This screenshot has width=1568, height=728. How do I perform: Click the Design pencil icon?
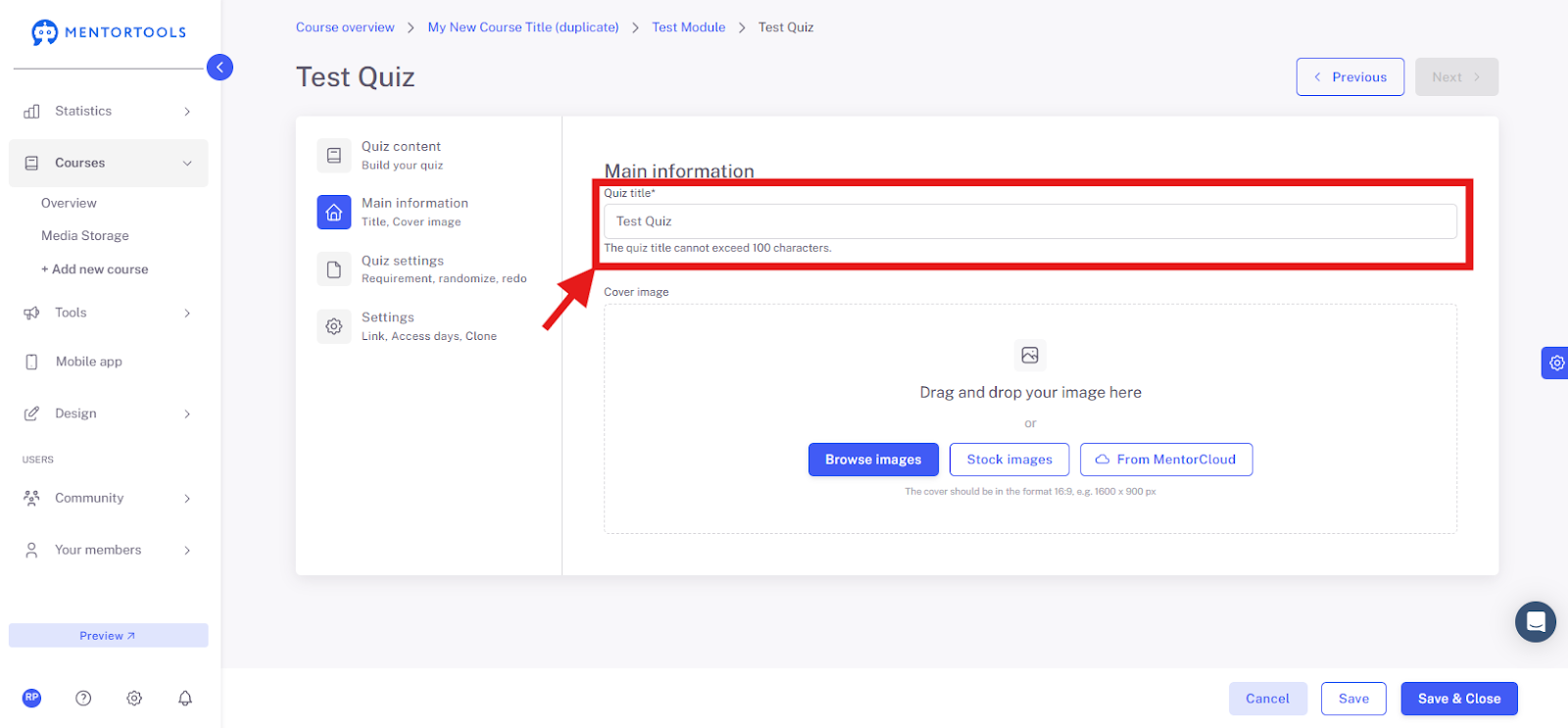point(32,414)
